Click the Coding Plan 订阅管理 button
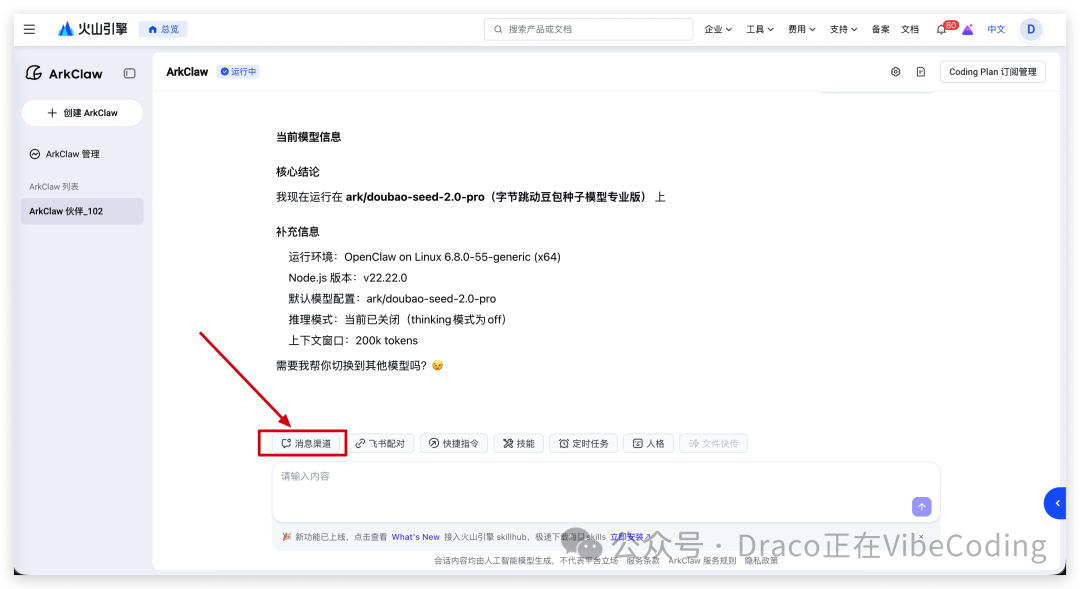Image resolution: width=1080 pixels, height=589 pixels. pyautogui.click(x=992, y=71)
